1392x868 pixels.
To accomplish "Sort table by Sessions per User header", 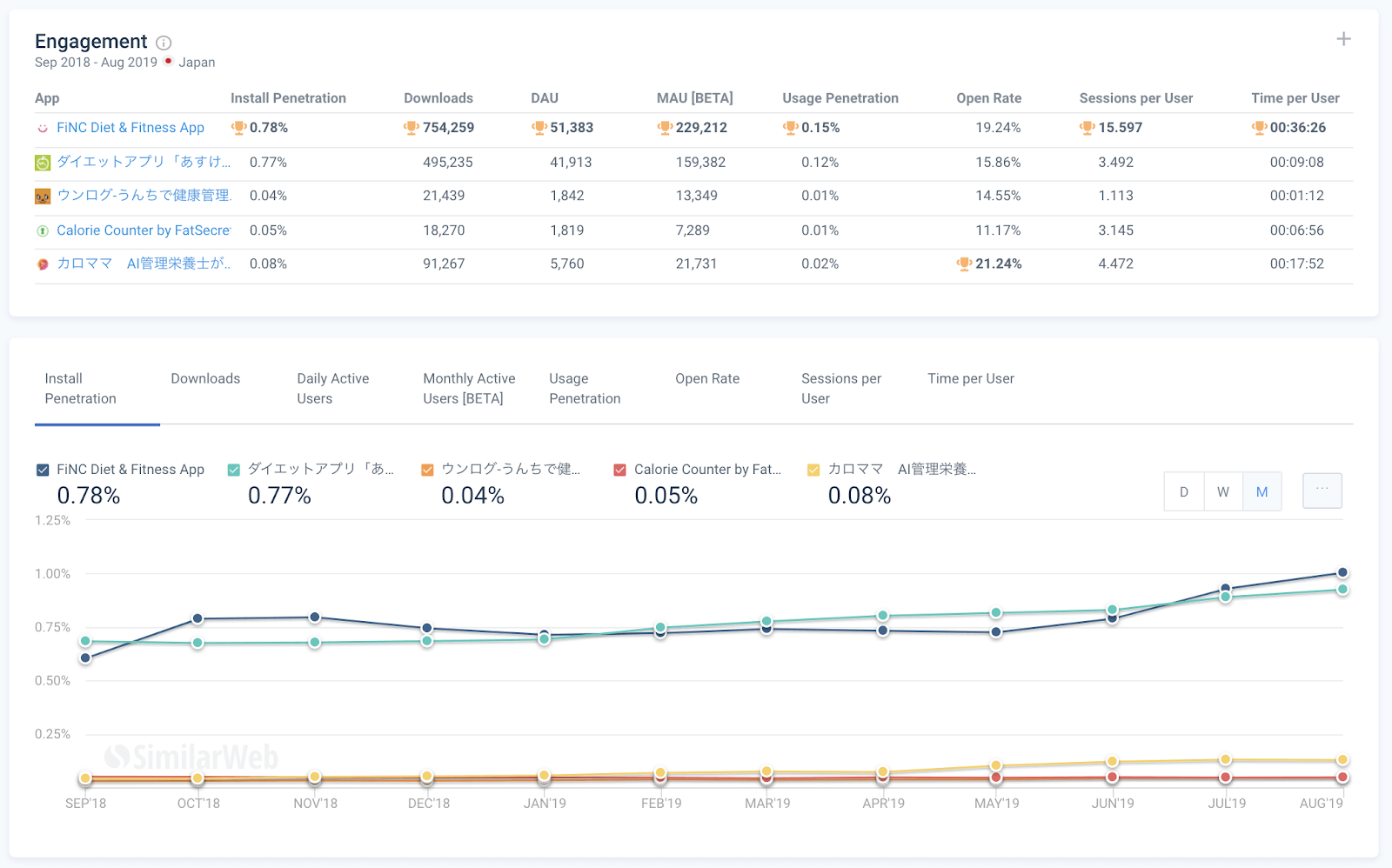I will click(1136, 98).
